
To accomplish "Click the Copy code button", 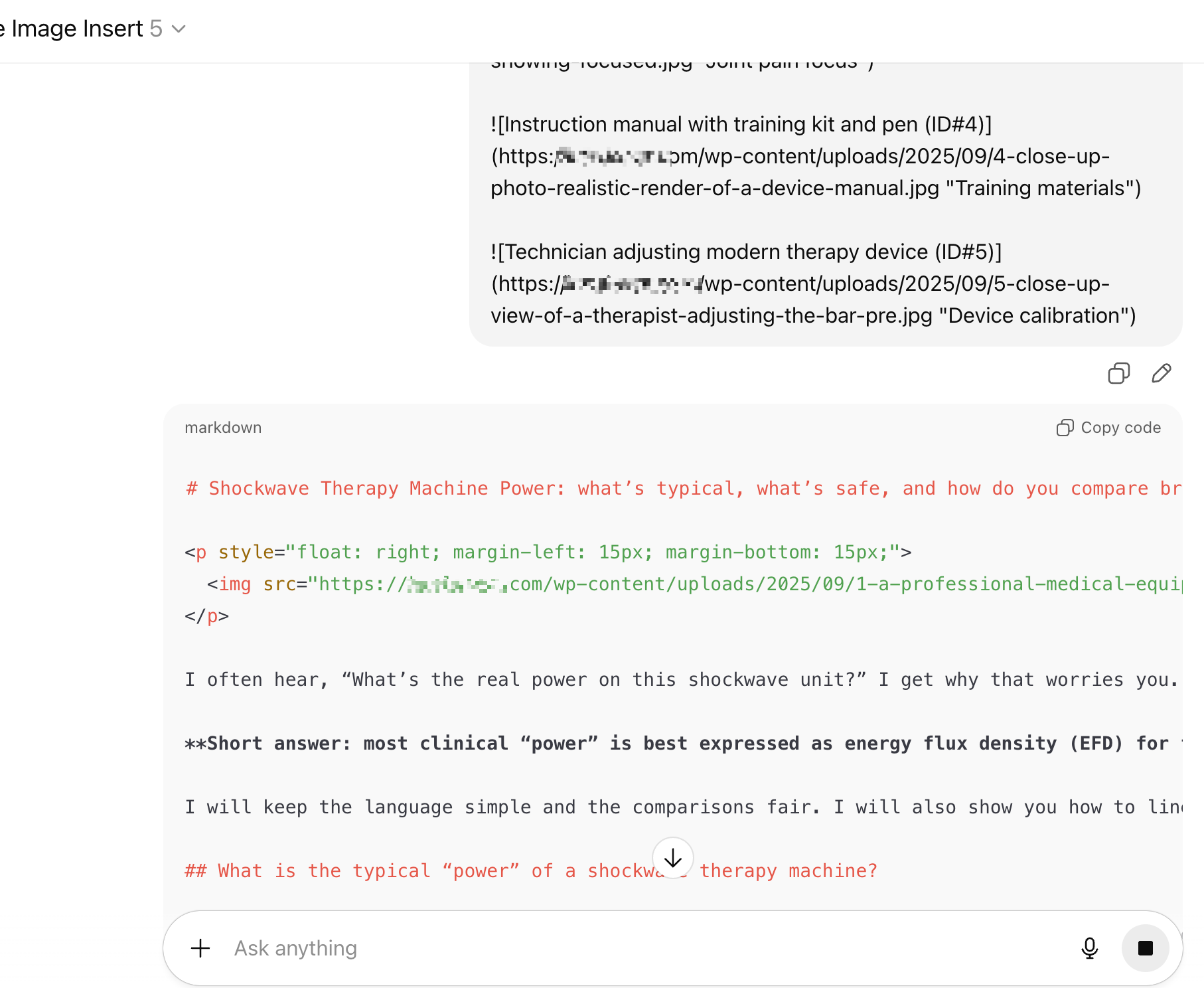I will click(x=1108, y=428).
